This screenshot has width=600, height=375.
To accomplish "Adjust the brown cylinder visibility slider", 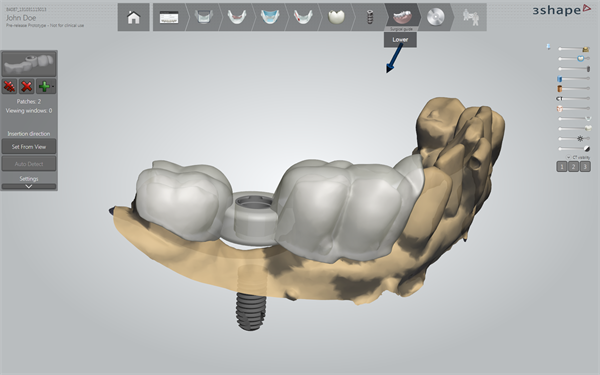I will [x=574, y=89].
